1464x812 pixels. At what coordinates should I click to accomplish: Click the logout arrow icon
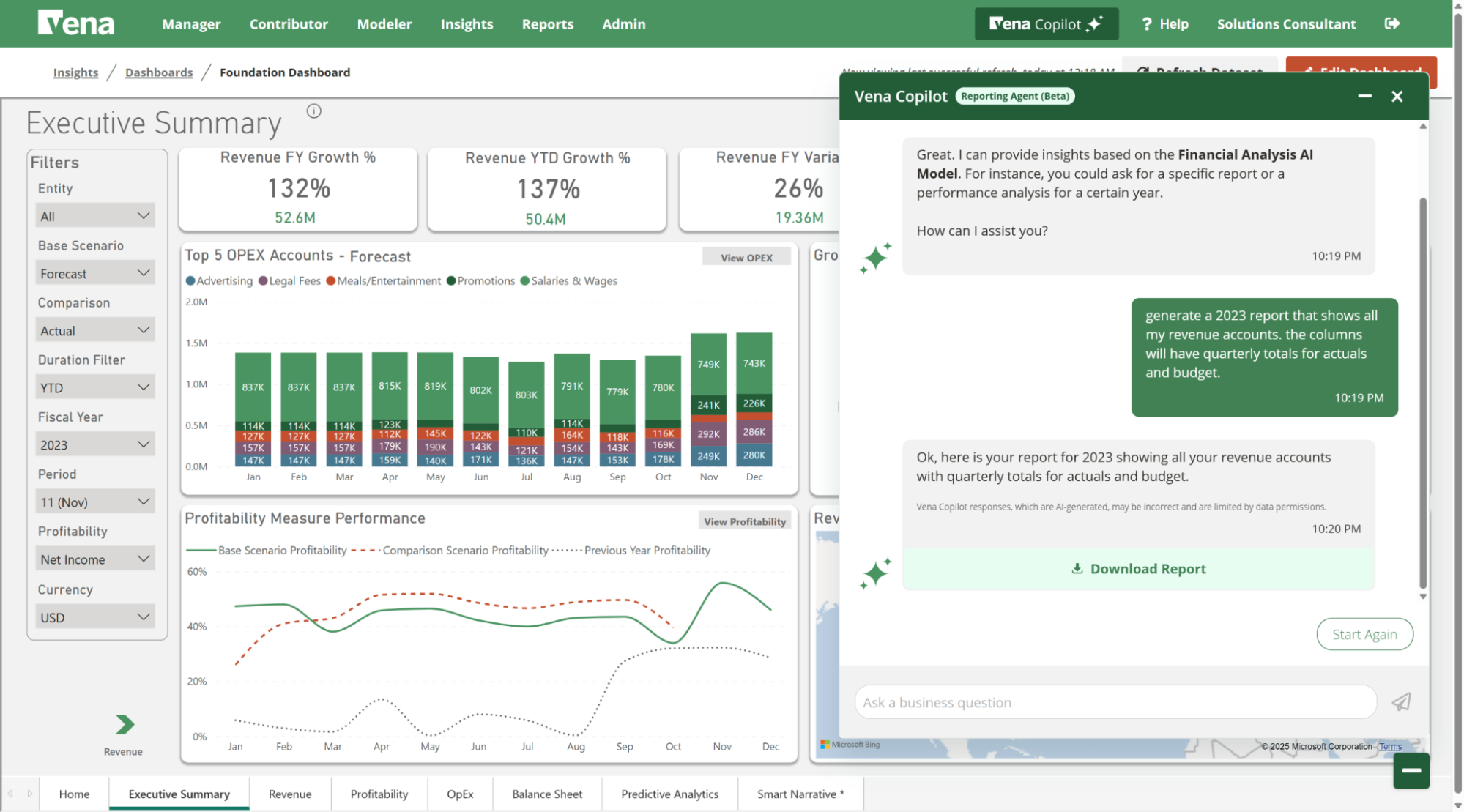coord(1391,23)
